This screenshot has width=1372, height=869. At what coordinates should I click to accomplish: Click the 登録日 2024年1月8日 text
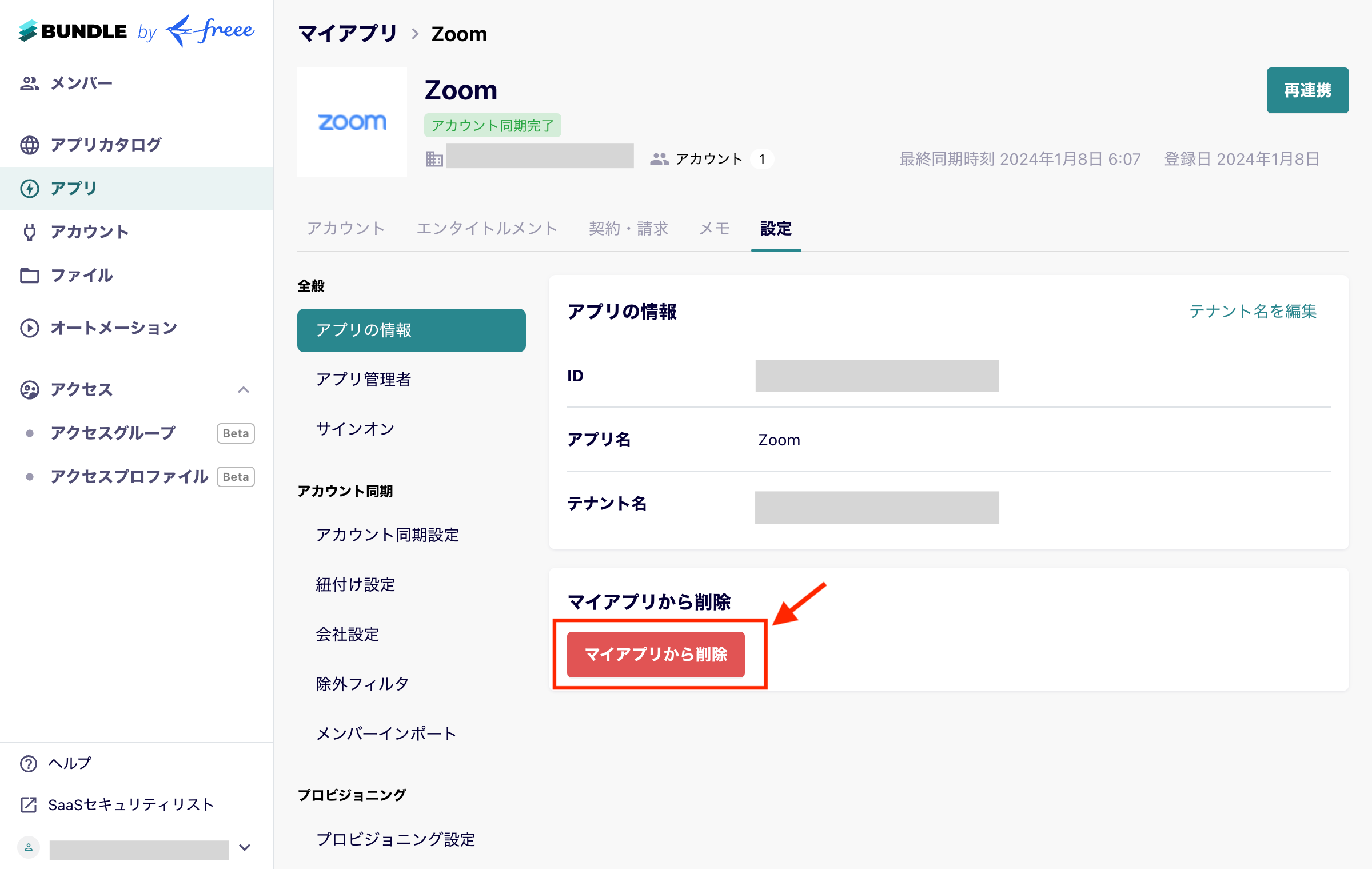click(1242, 159)
